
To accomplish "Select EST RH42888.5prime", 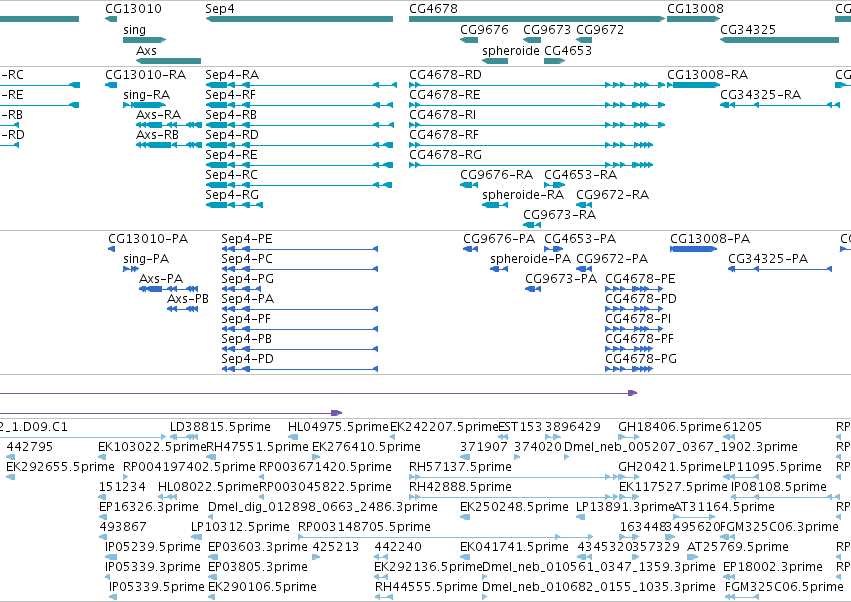I will (x=460, y=487).
